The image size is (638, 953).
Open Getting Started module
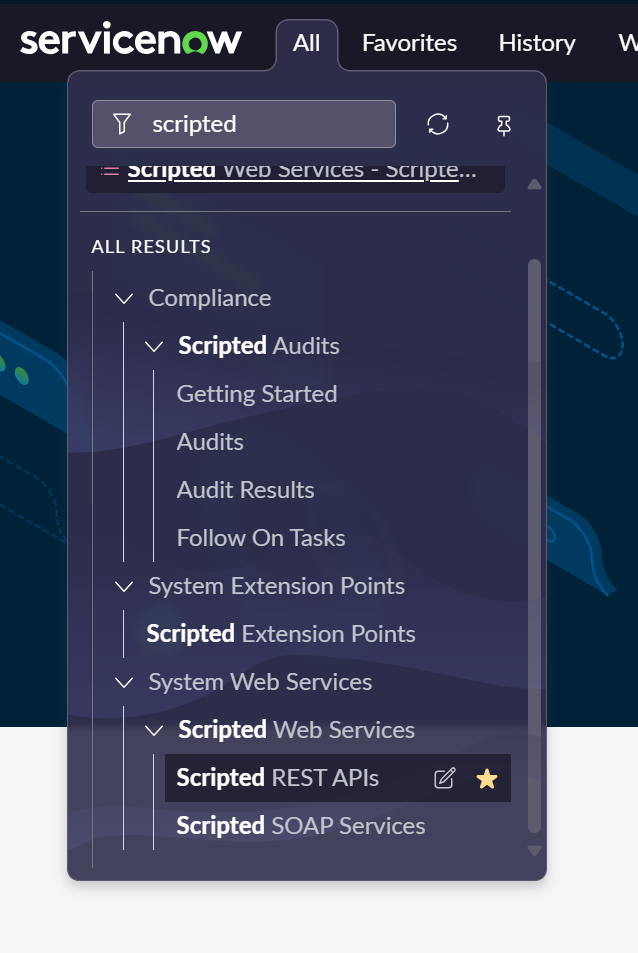257,394
